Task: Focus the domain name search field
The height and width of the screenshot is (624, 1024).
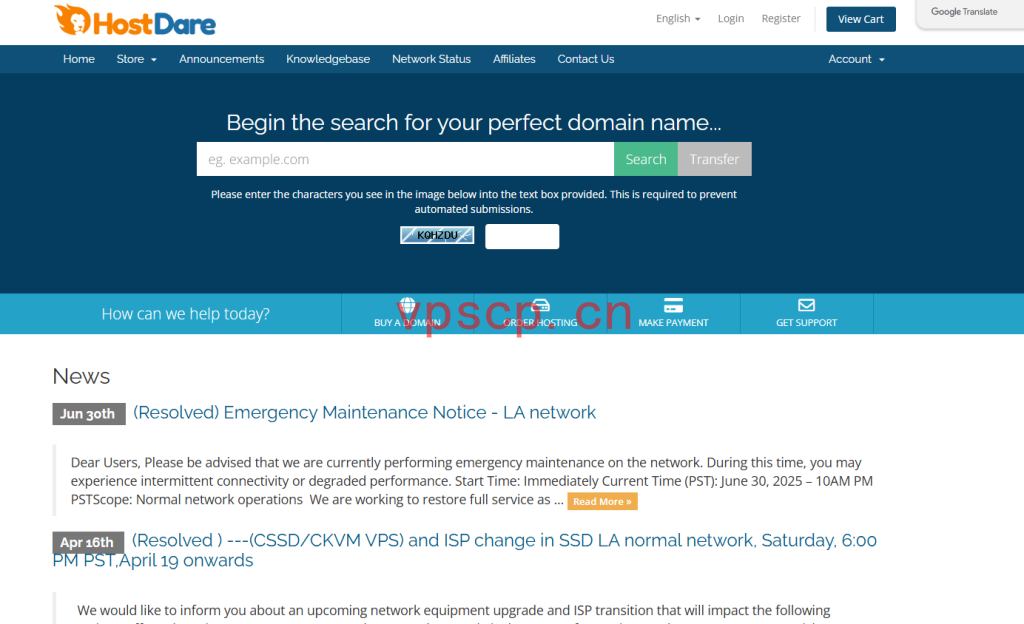Action: tap(405, 159)
